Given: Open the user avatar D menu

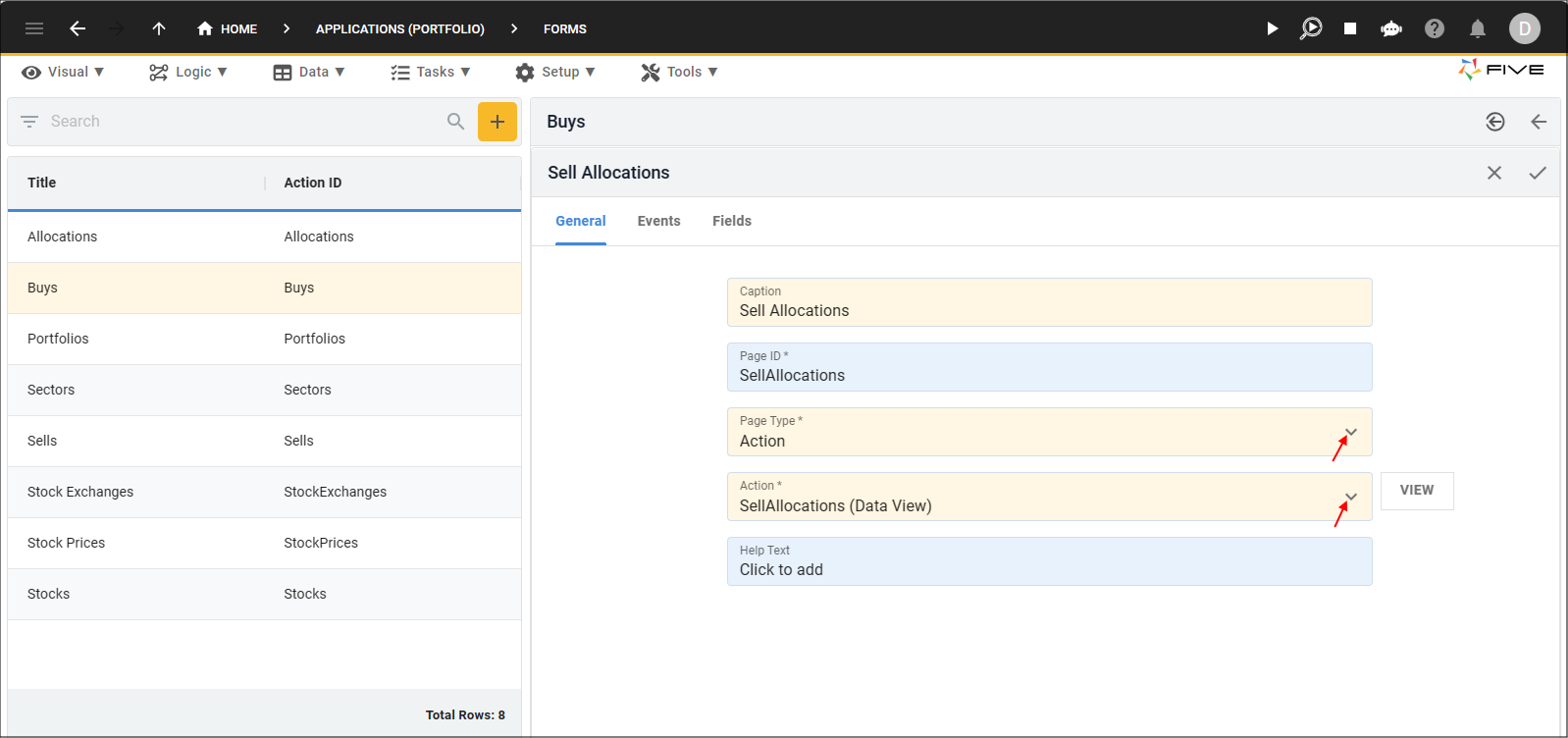Looking at the screenshot, I should pyautogui.click(x=1525, y=28).
